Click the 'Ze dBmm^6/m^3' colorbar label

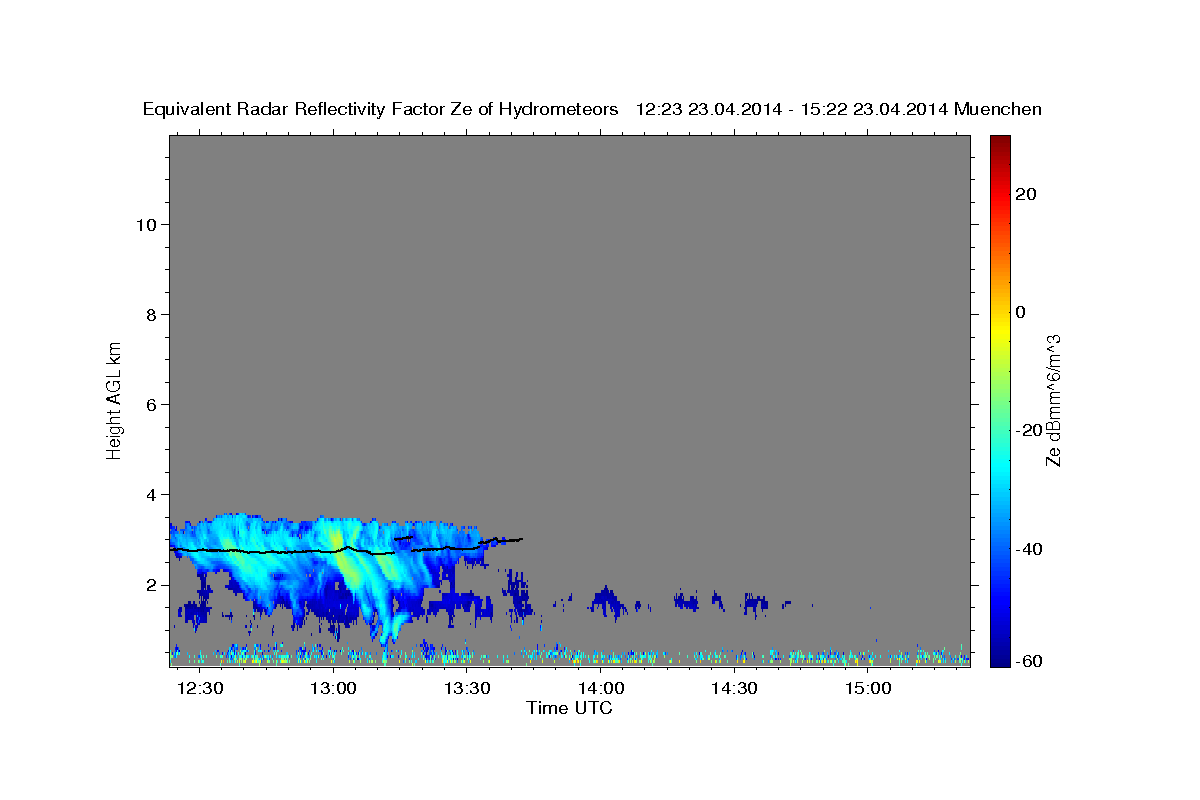[1053, 400]
